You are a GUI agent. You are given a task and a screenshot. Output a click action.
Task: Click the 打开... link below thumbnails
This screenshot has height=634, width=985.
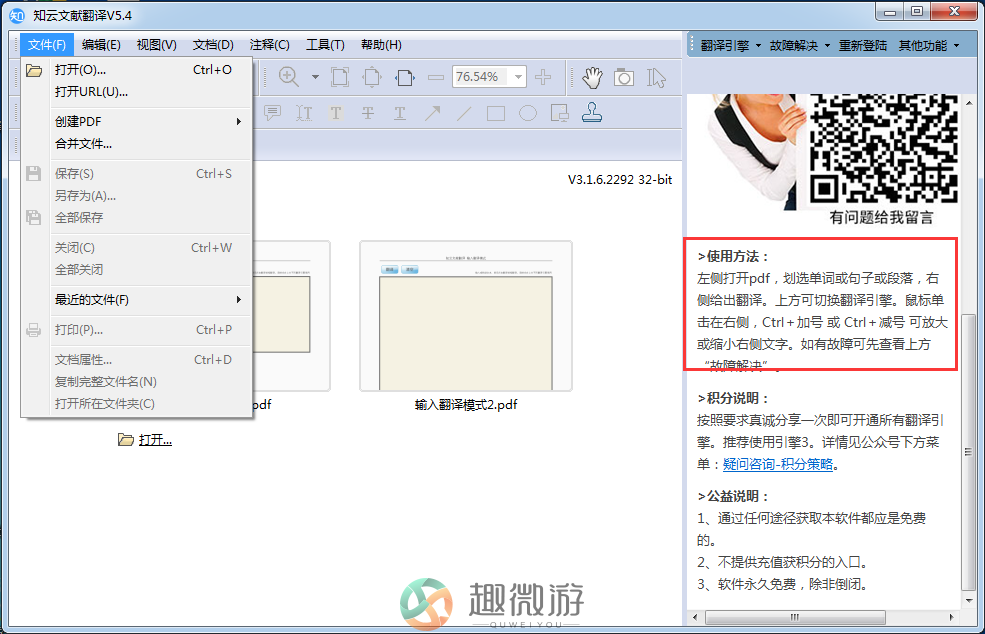155,440
